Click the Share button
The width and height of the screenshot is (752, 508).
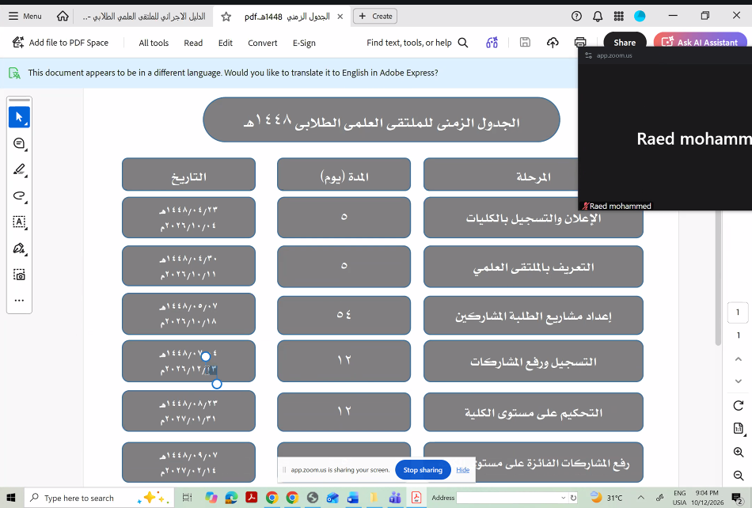point(624,43)
